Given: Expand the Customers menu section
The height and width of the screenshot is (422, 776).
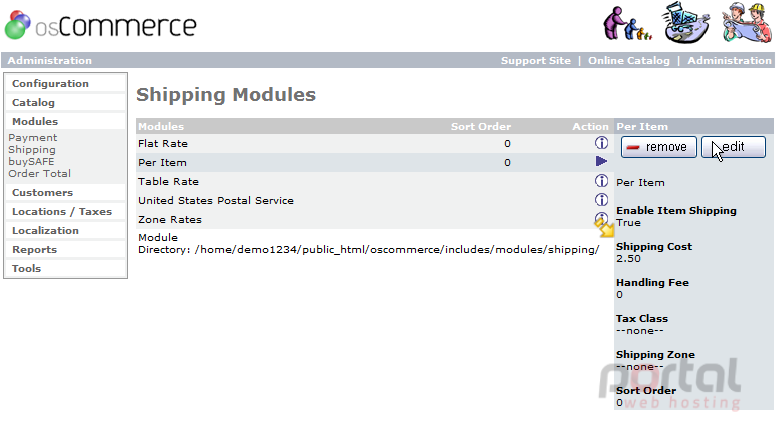Looking at the screenshot, I should 43,192.
